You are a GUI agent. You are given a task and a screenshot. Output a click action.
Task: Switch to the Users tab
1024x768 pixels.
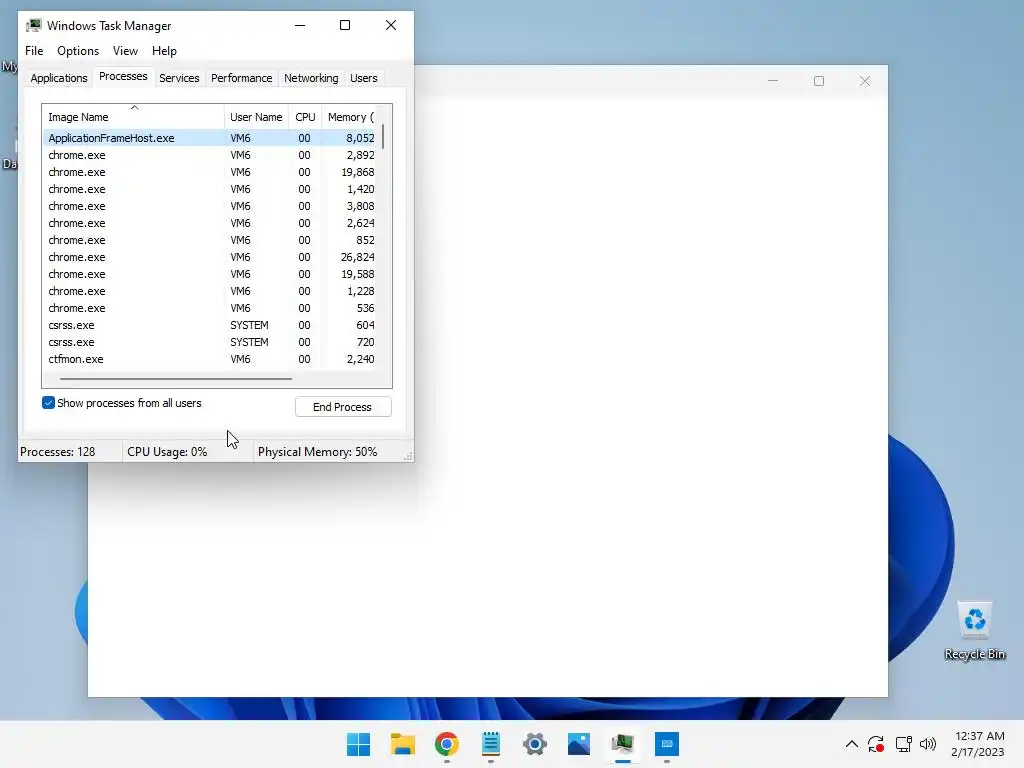click(364, 78)
